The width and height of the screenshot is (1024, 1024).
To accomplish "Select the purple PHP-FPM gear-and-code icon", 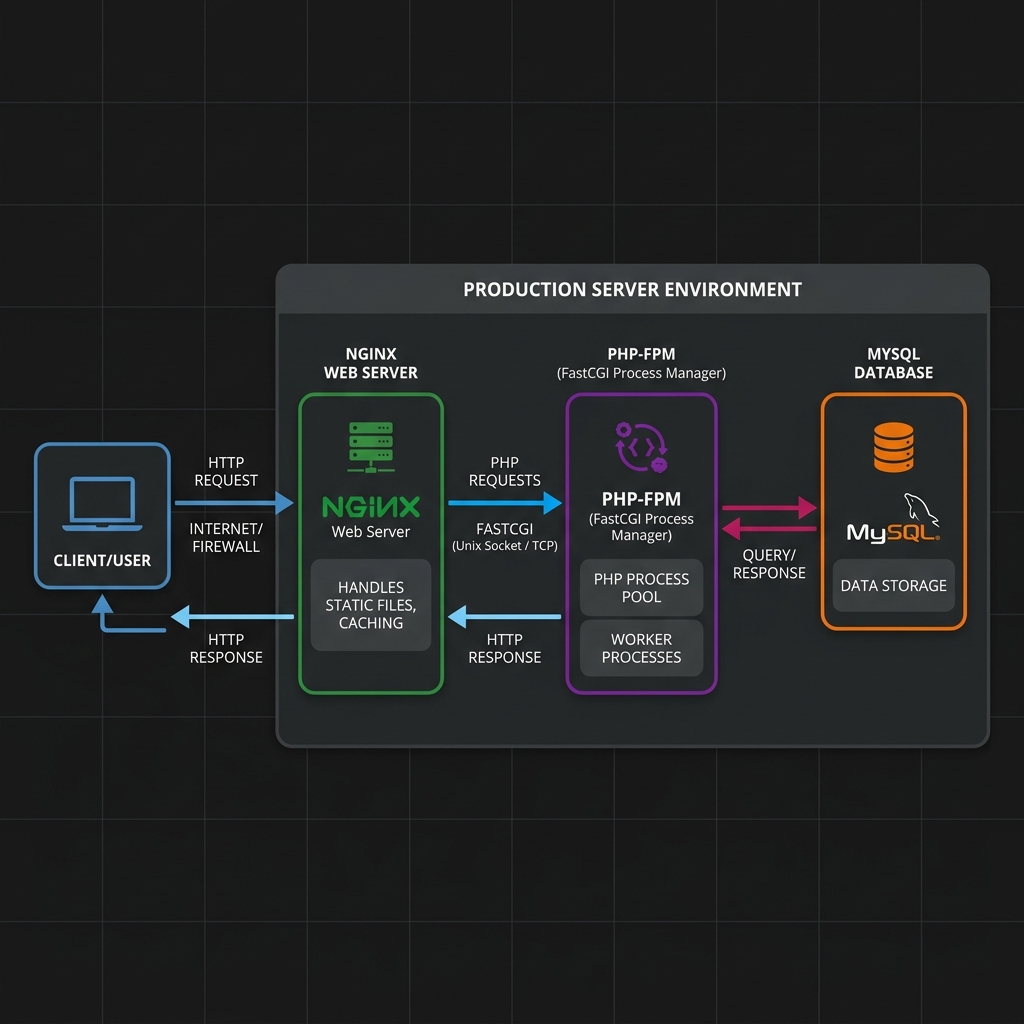I will [641, 447].
